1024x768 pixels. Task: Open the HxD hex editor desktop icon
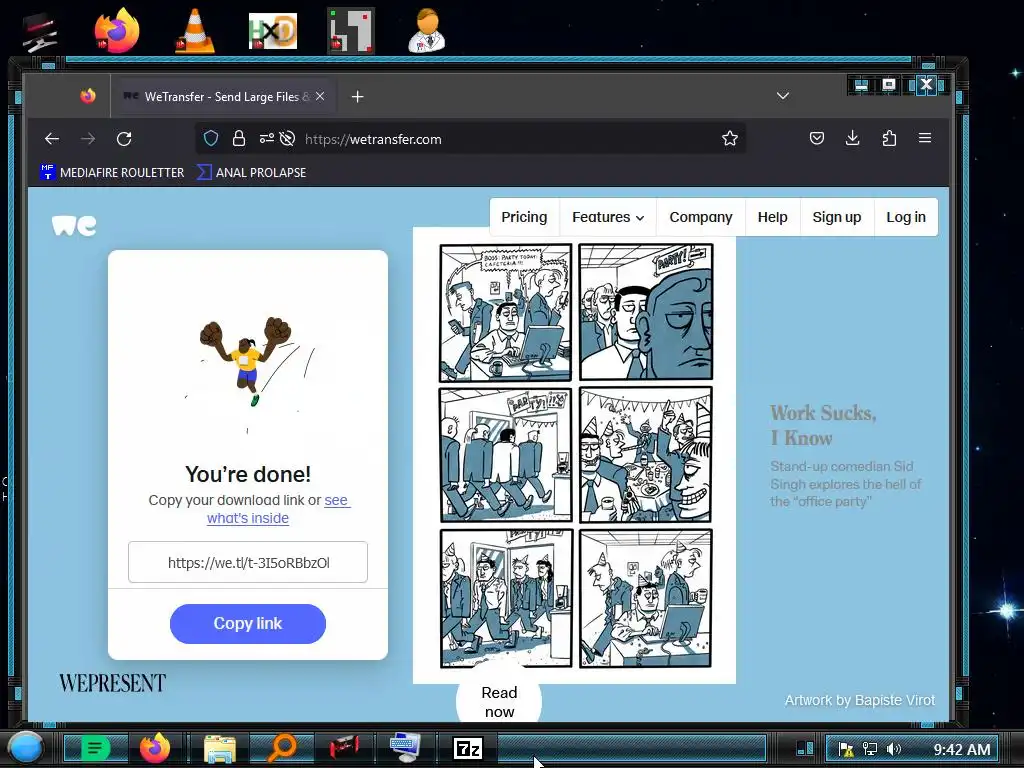(273, 31)
